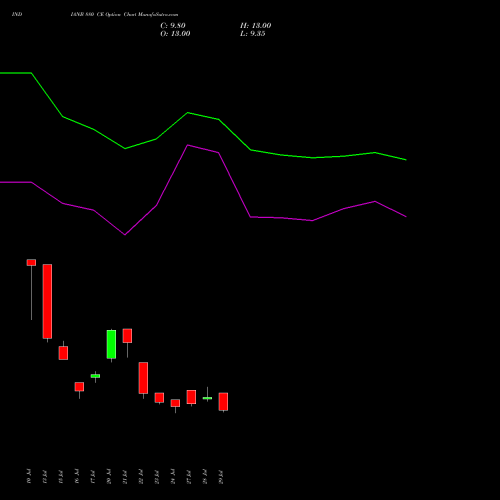500x500 pixels.
Task: Click the red candle for 16 Jul
Action: point(79,387)
